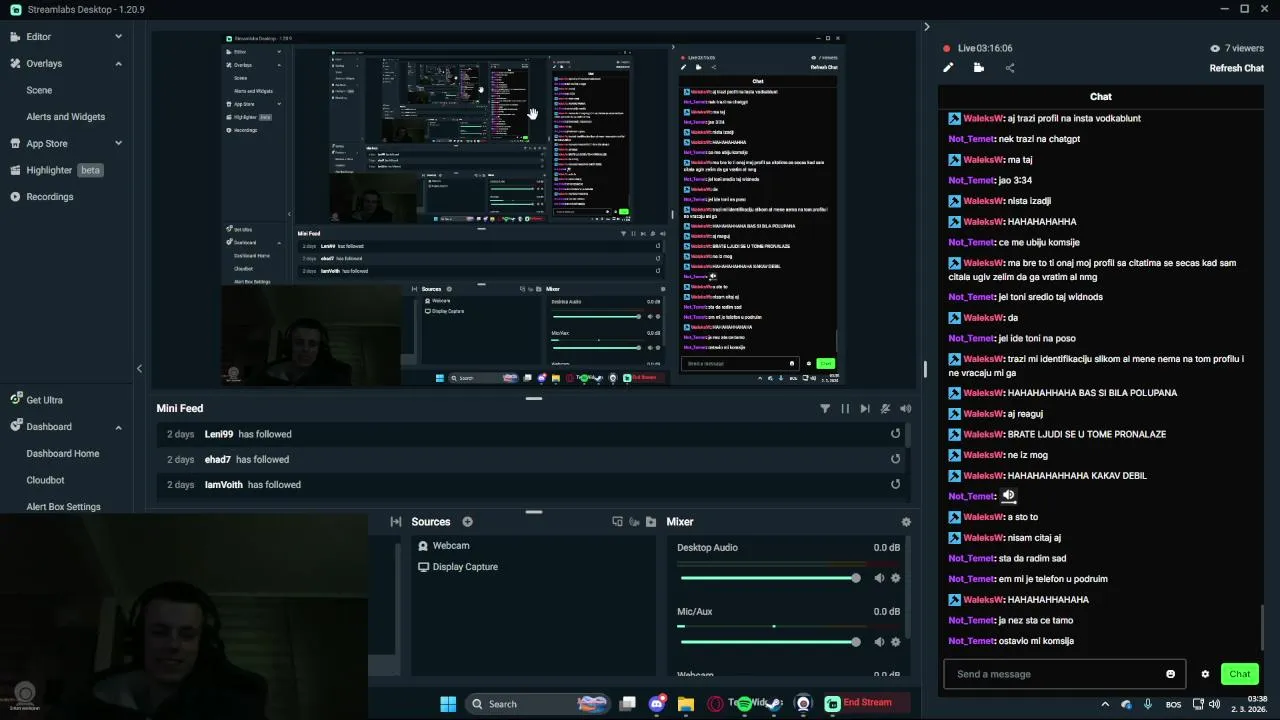Click the camera icon under Live timer
The height and width of the screenshot is (720, 1280).
coord(979,68)
